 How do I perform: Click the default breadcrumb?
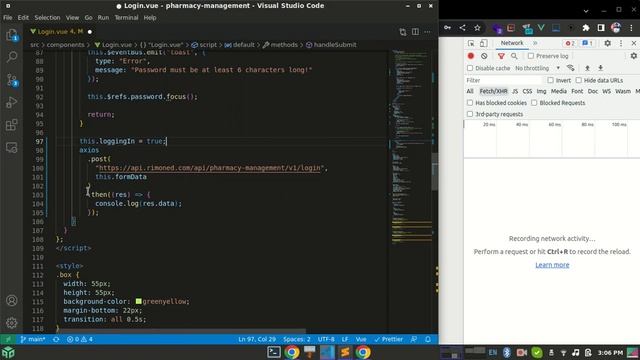click(x=244, y=45)
